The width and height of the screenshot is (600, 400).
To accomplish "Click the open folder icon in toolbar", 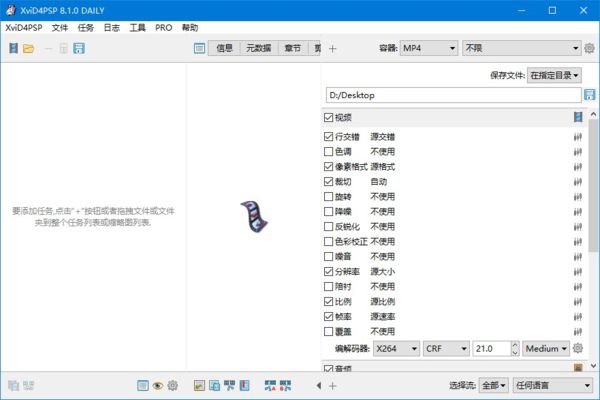I will 29,48.
